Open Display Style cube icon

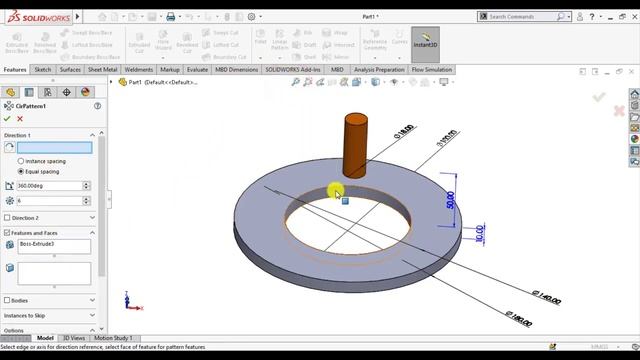pos(375,82)
